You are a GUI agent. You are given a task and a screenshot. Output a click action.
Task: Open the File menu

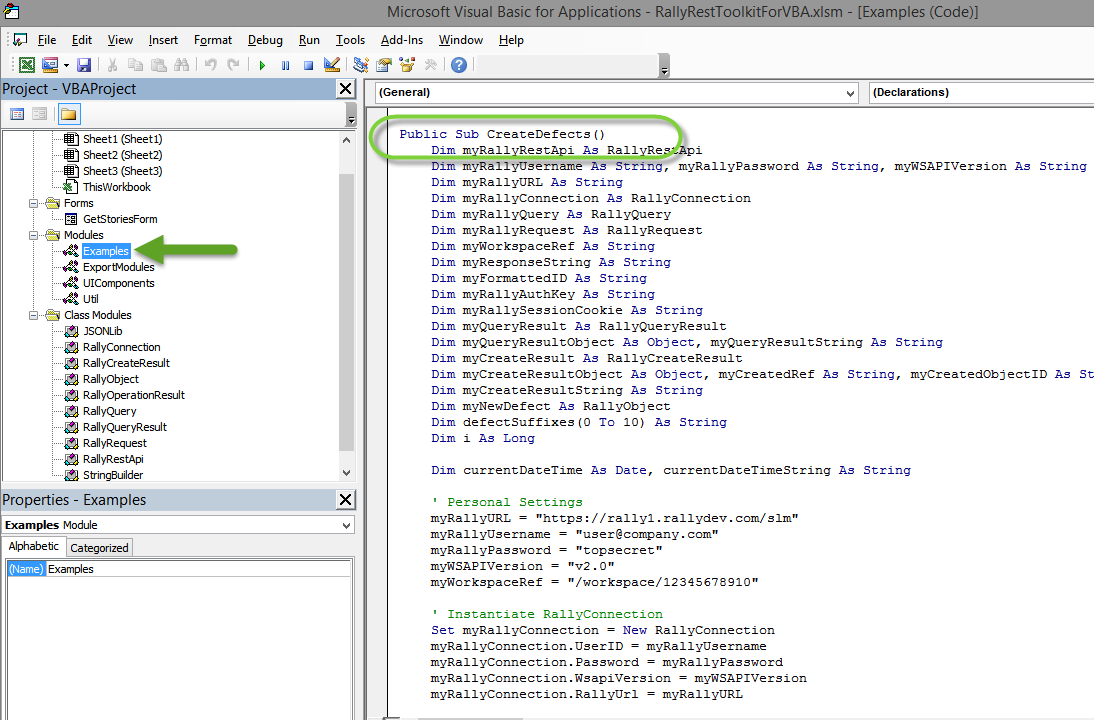tap(47, 40)
